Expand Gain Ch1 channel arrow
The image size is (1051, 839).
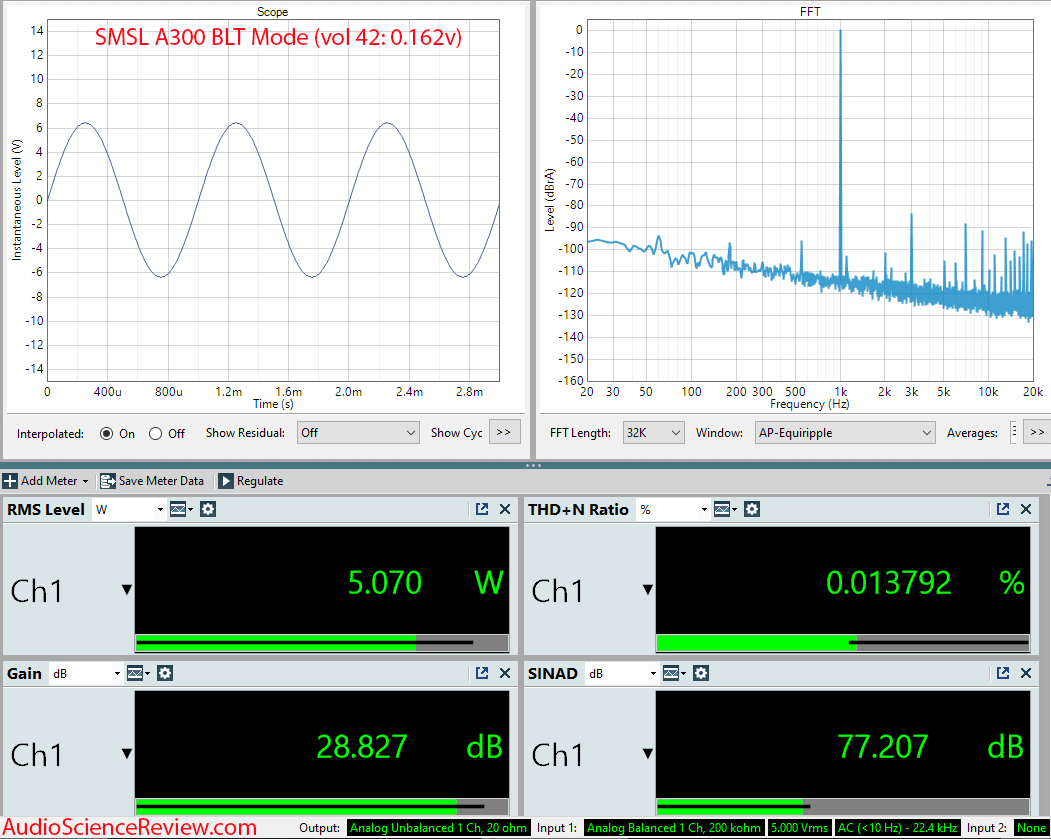127,753
